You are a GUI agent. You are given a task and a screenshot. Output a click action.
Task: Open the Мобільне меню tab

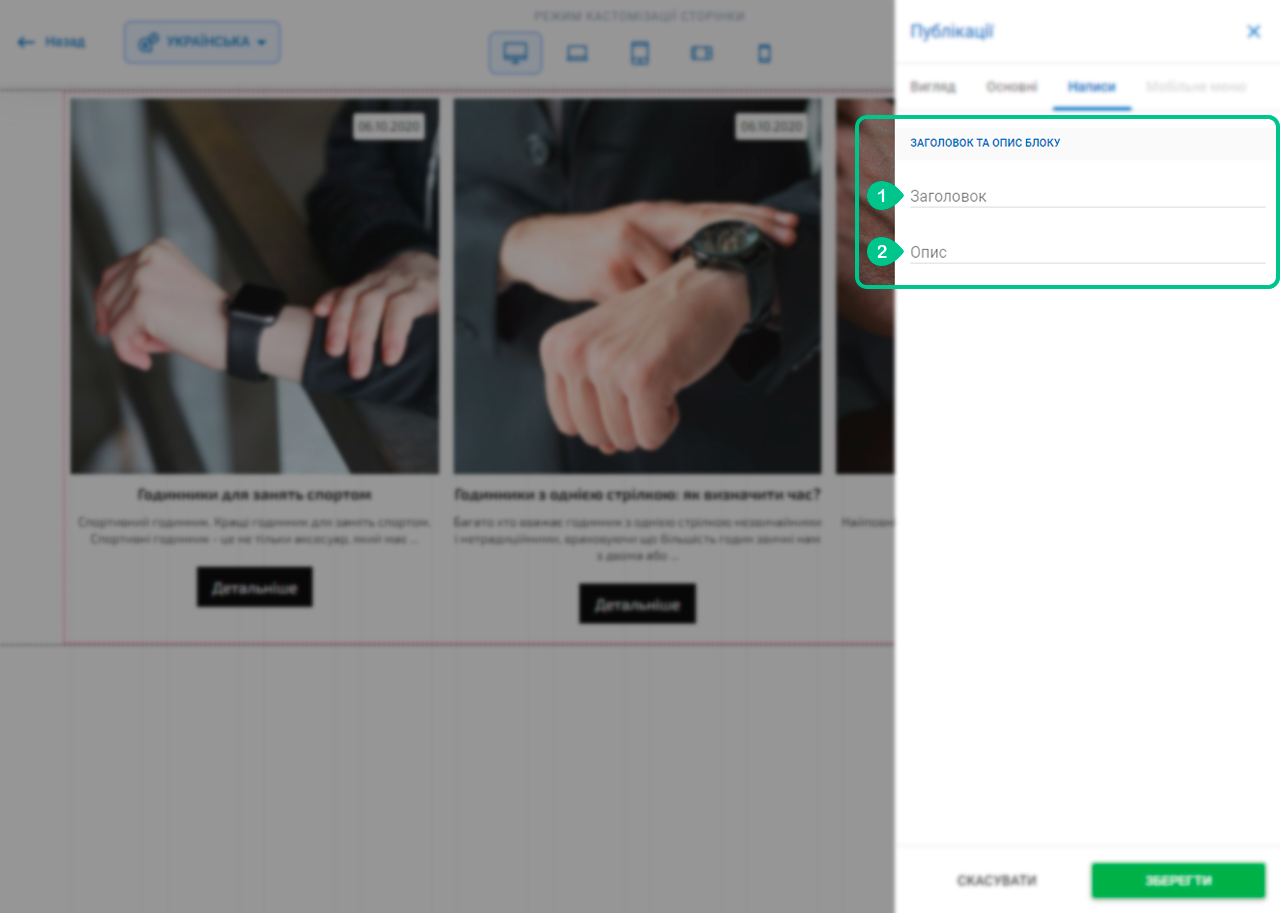[x=1196, y=87]
